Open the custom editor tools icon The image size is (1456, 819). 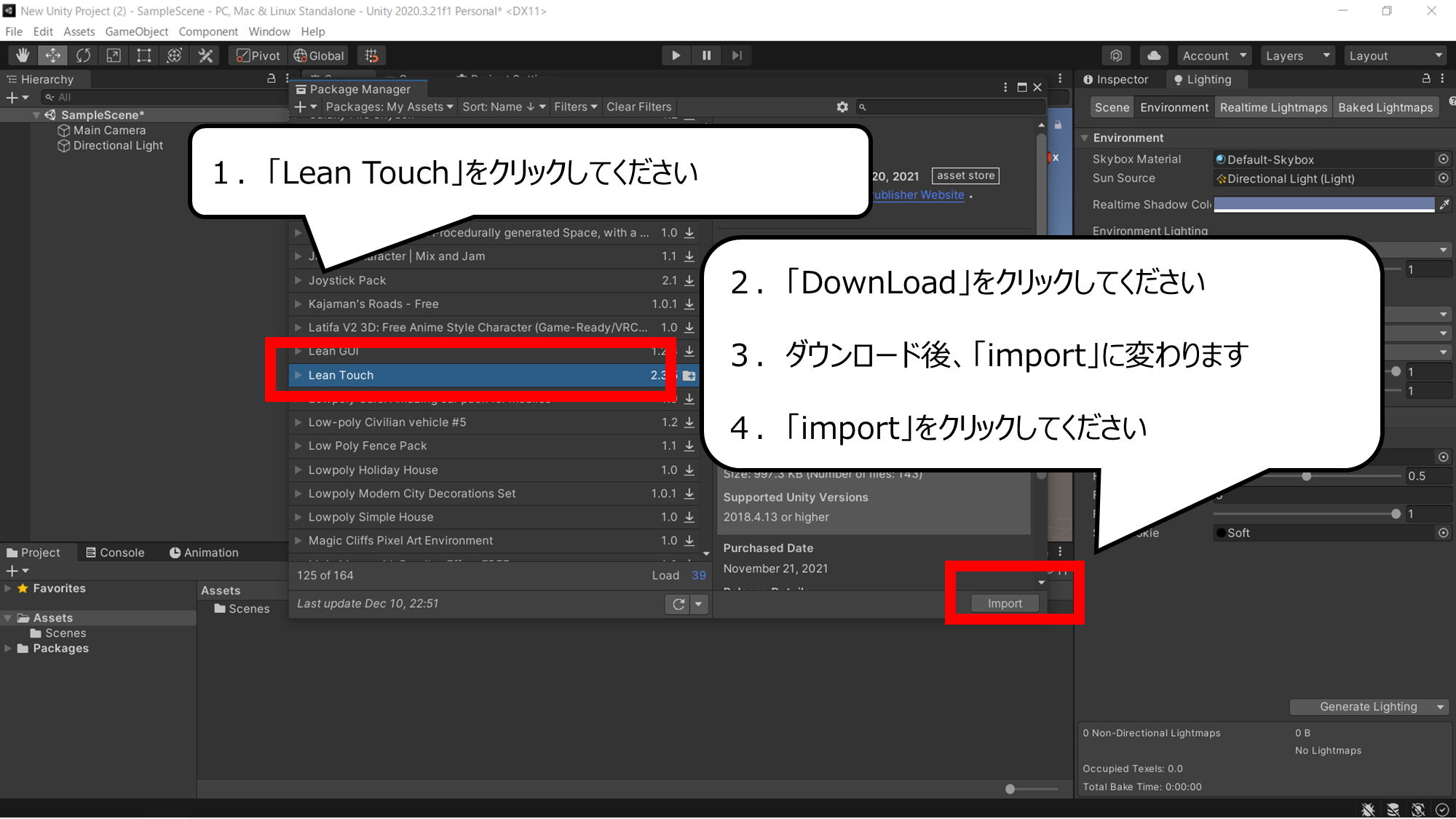[205, 55]
